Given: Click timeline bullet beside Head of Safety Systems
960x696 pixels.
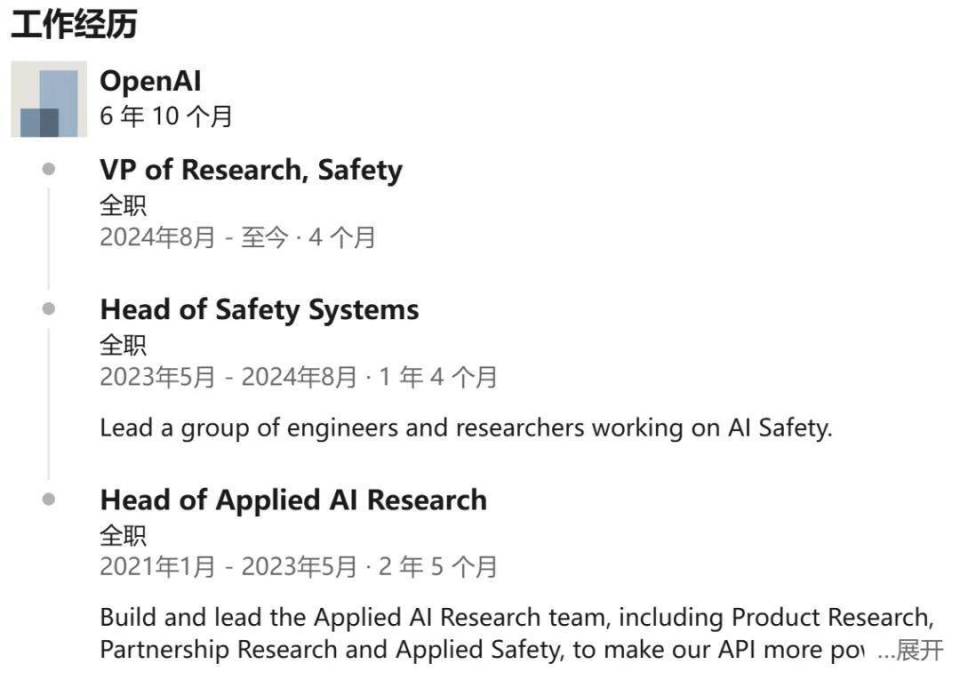Looking at the screenshot, I should pyautogui.click(x=49, y=309).
